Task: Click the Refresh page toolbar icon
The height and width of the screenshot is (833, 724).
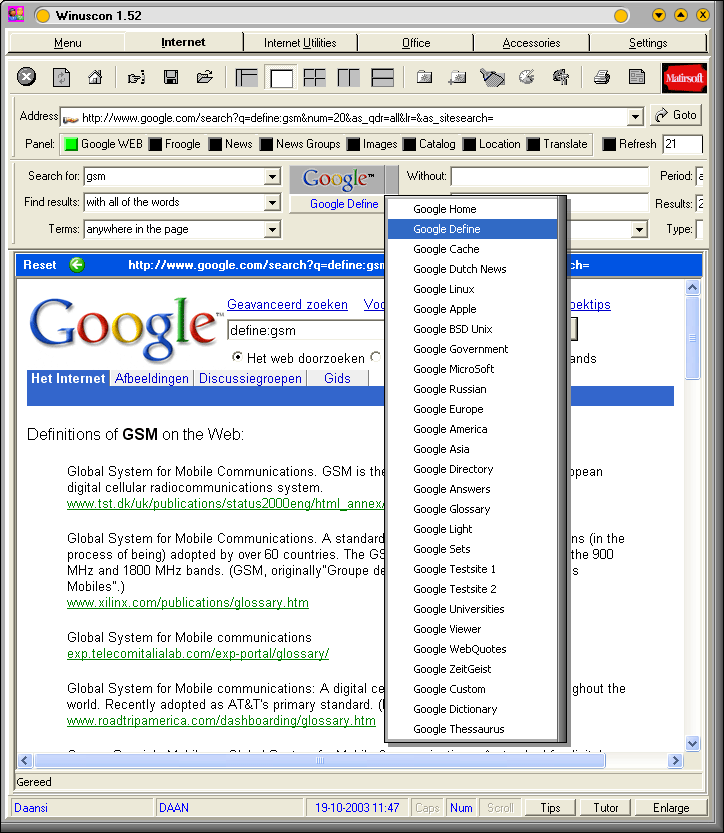Action: [62, 78]
